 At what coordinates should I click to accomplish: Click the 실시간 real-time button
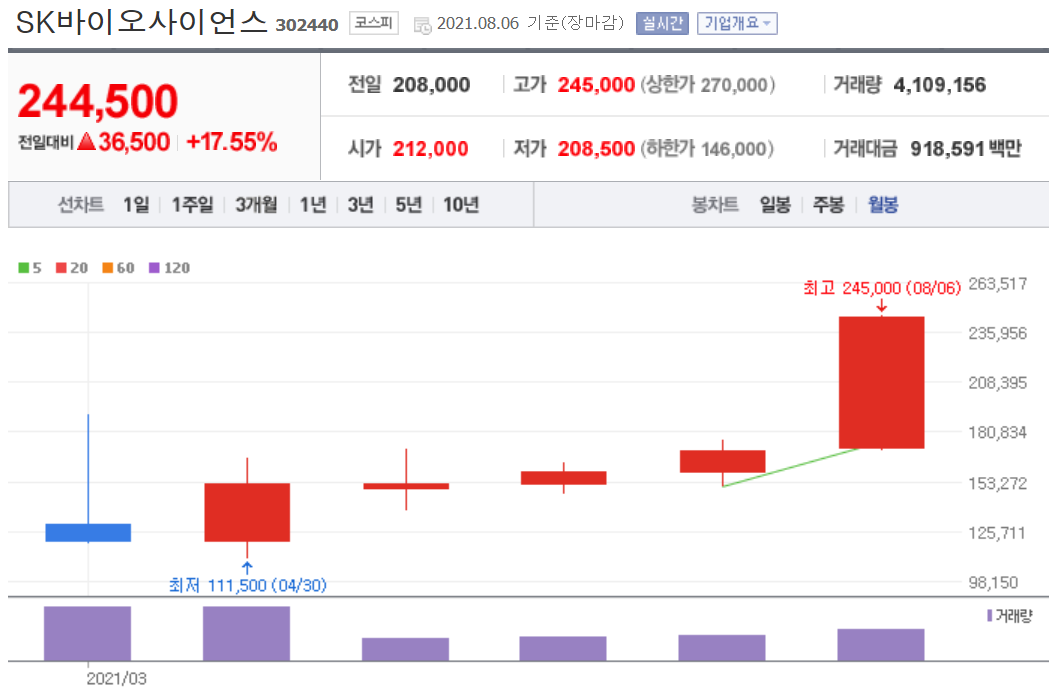(x=662, y=23)
